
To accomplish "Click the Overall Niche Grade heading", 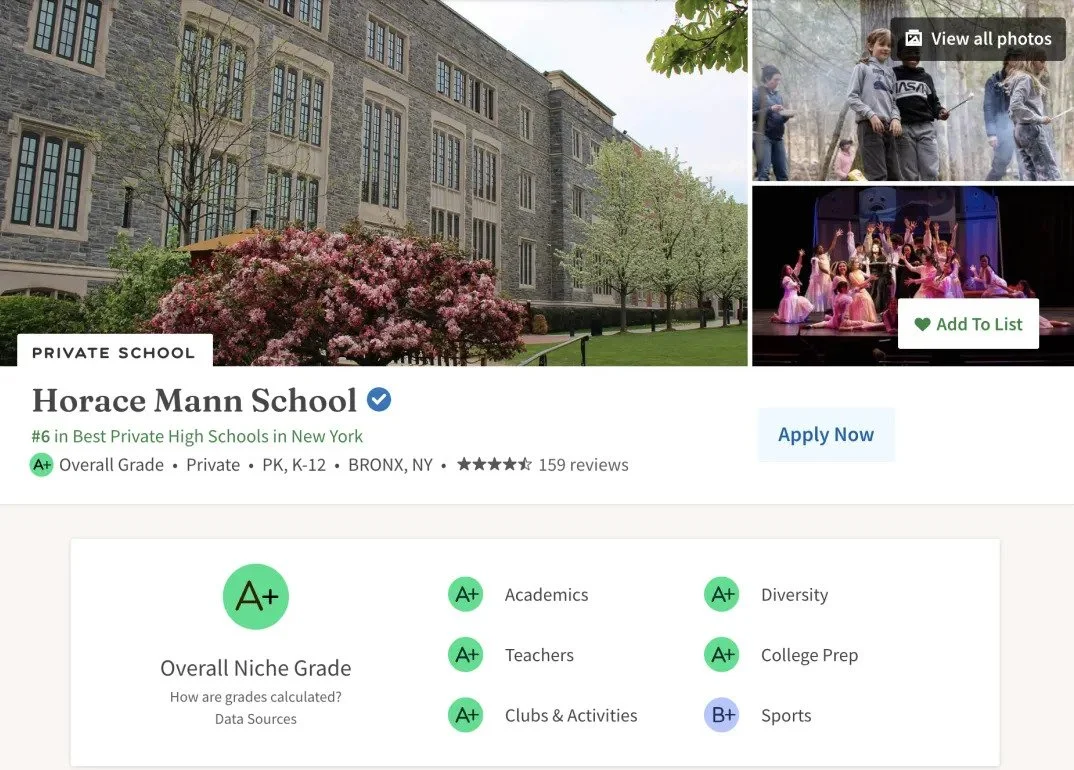I will [x=255, y=668].
